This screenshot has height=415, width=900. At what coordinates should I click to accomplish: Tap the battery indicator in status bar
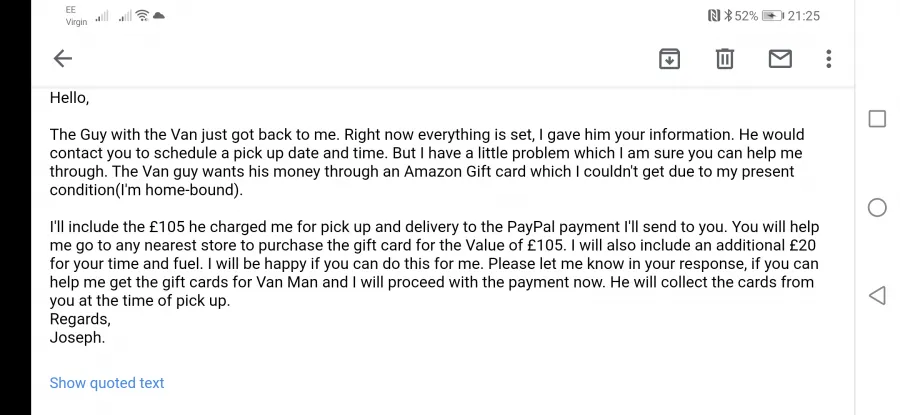click(773, 16)
